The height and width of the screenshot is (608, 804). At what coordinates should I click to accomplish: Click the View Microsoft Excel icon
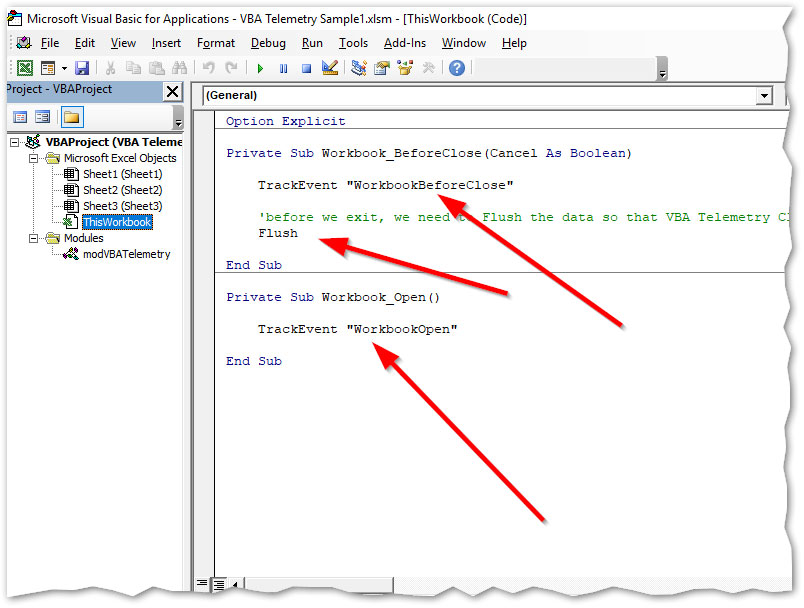tap(25, 68)
